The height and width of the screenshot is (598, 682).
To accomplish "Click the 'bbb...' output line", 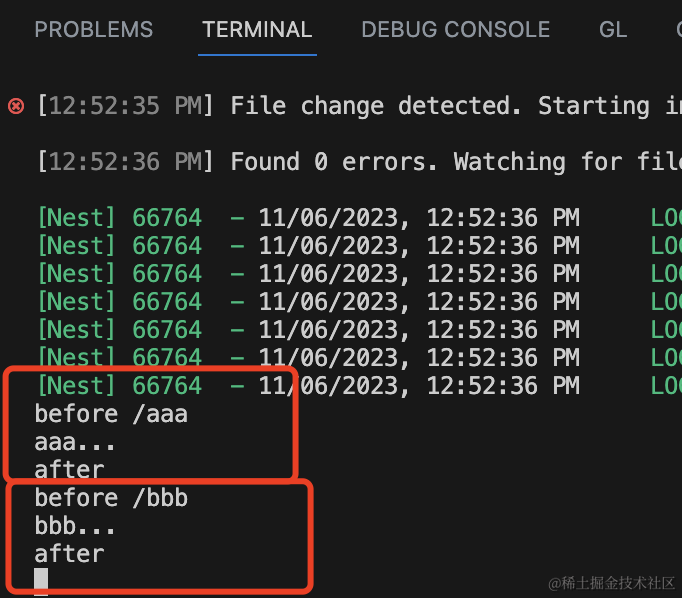I will [76, 525].
